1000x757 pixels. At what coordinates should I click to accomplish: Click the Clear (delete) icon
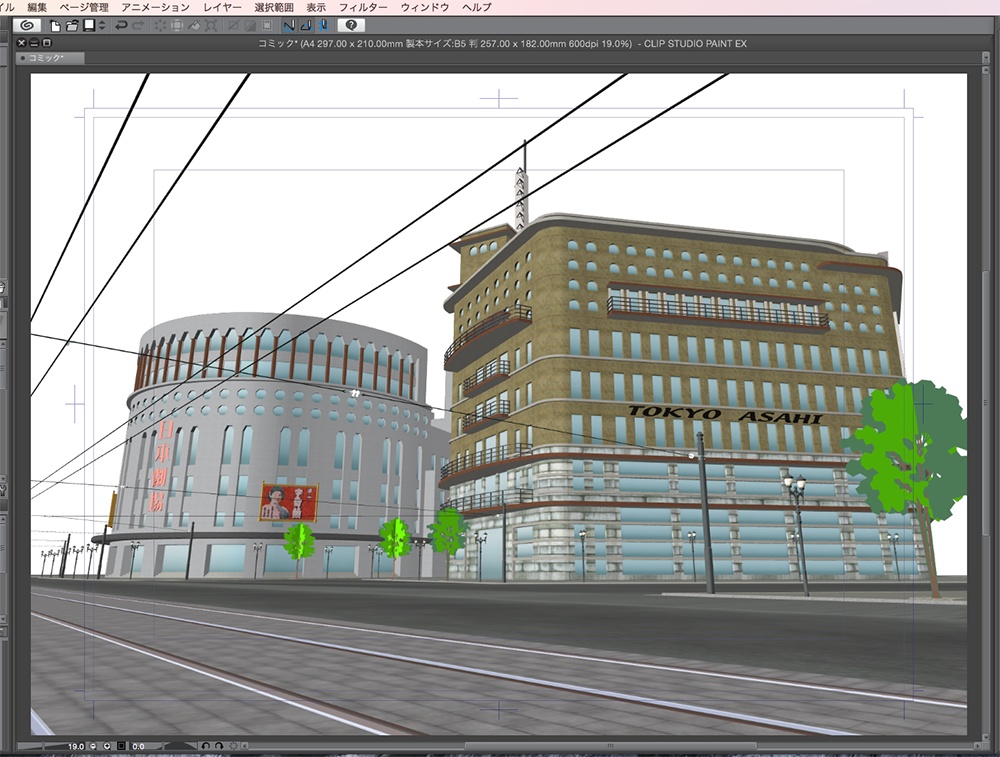click(160, 26)
